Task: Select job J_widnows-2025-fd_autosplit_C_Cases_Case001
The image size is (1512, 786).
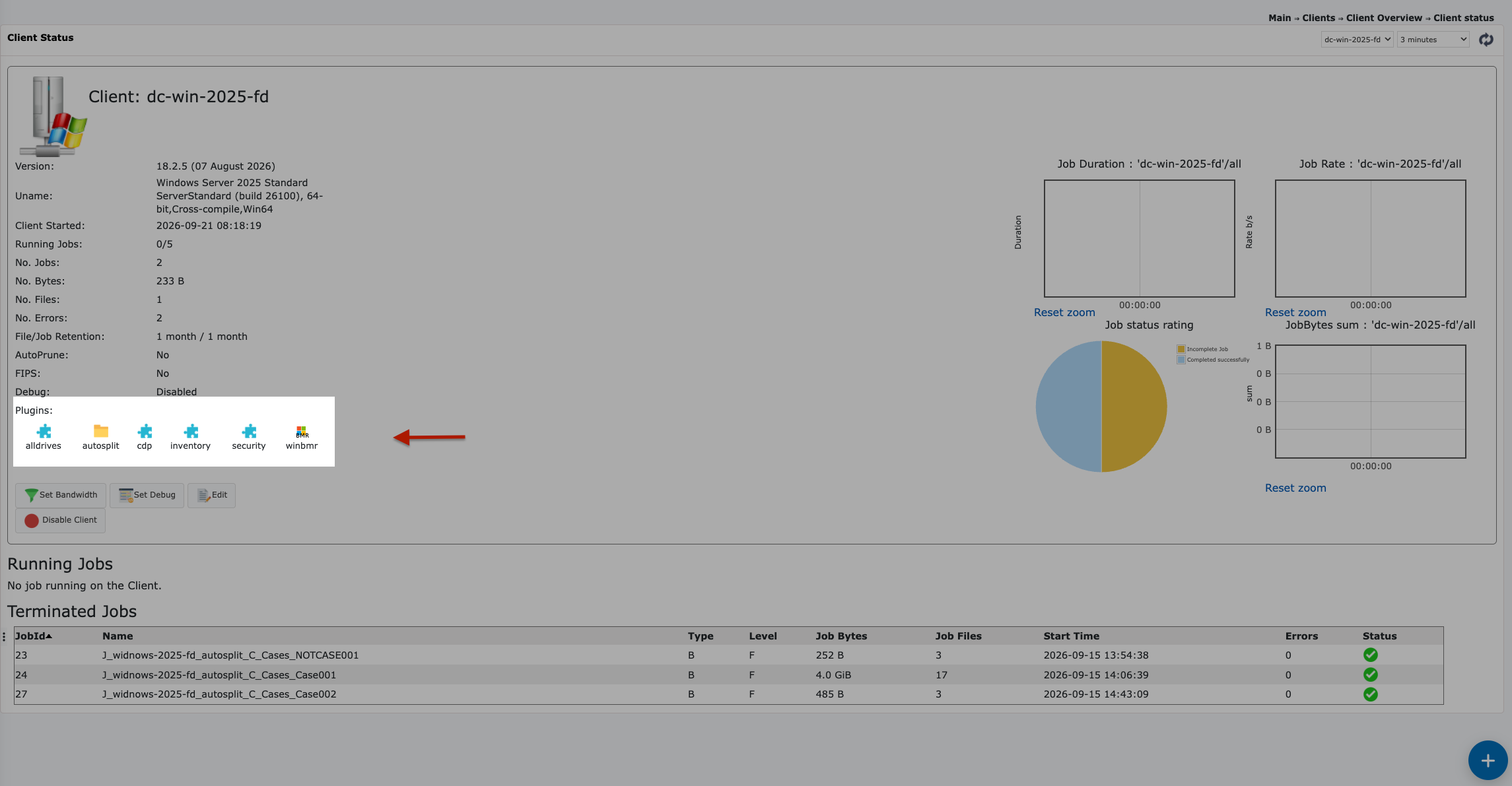Action: point(219,675)
